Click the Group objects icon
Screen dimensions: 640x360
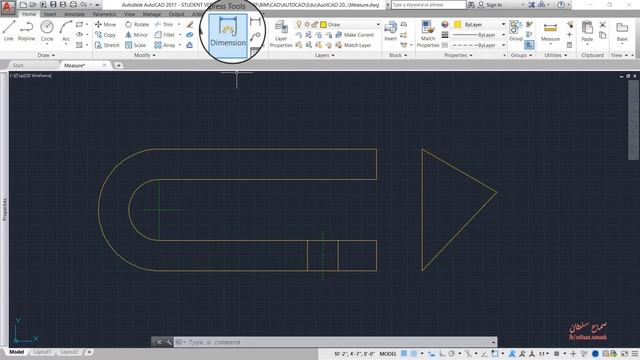click(516, 31)
